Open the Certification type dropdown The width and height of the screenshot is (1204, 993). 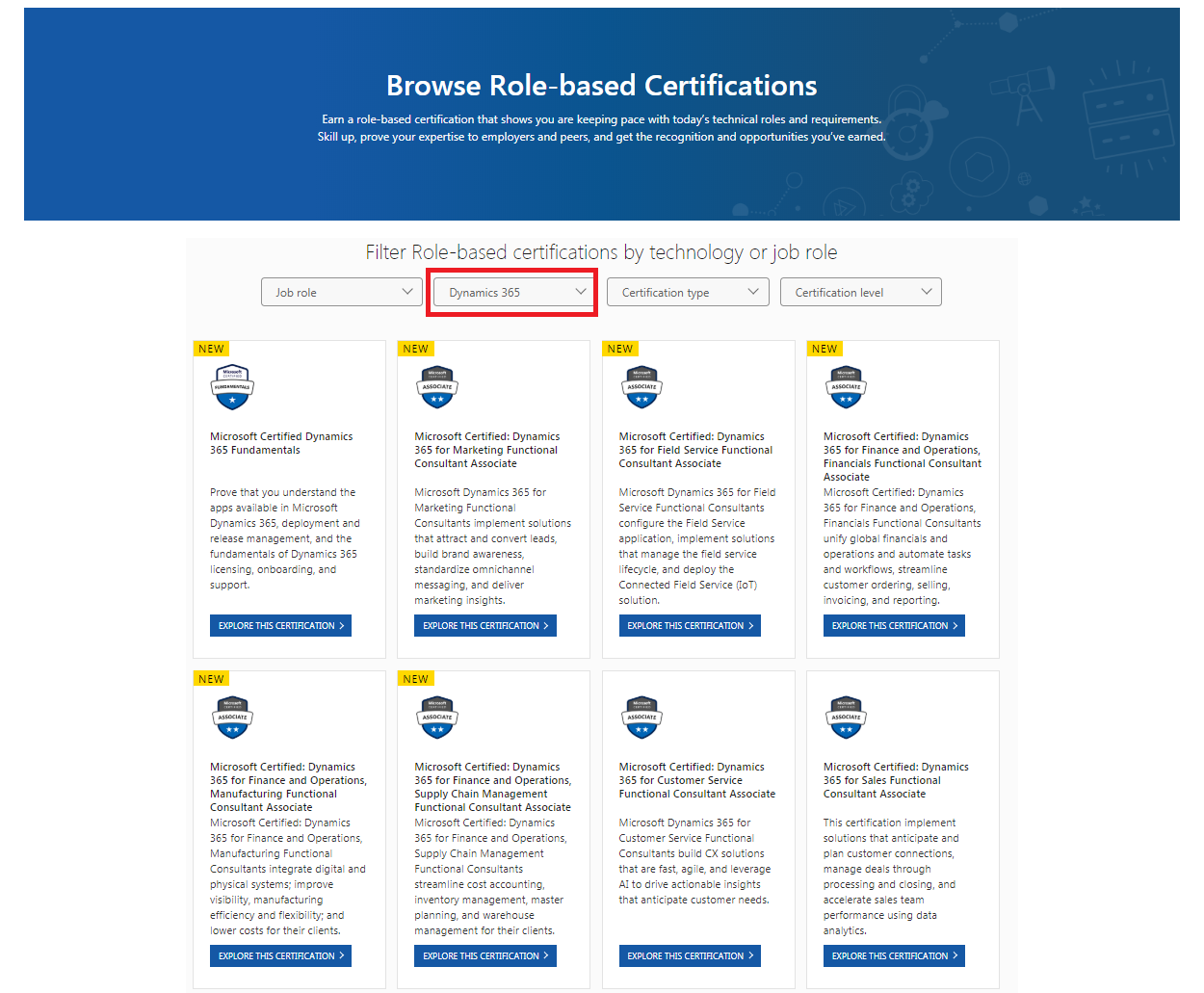point(688,293)
